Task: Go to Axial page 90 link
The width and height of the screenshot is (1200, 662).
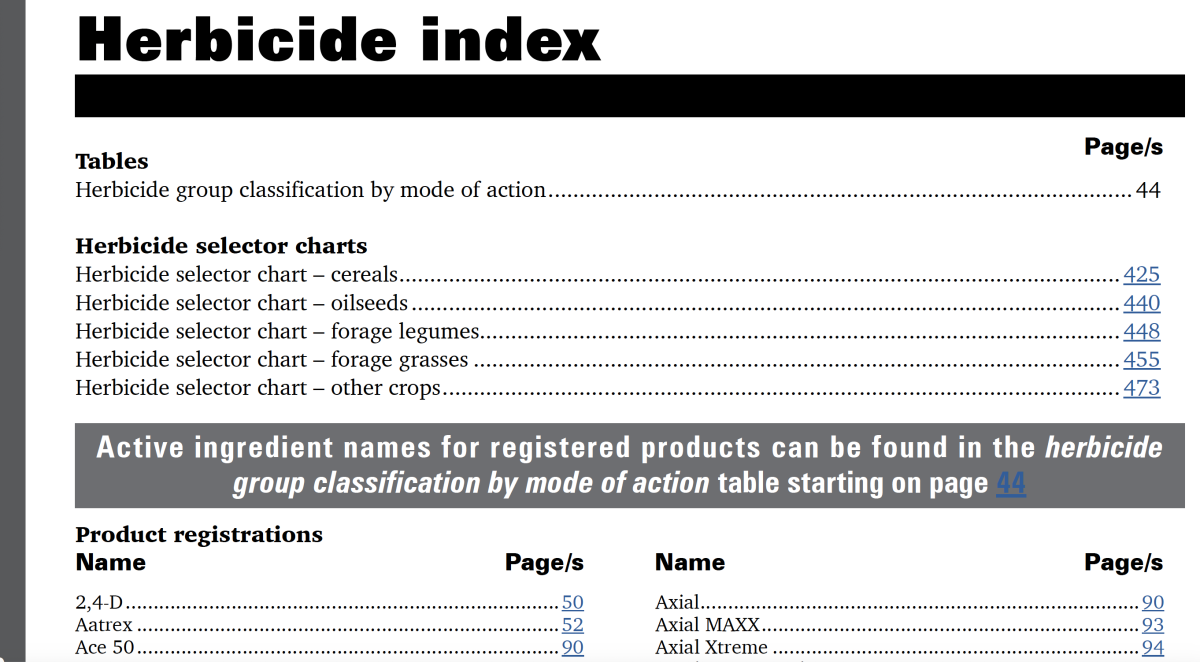Action: (x=1152, y=602)
